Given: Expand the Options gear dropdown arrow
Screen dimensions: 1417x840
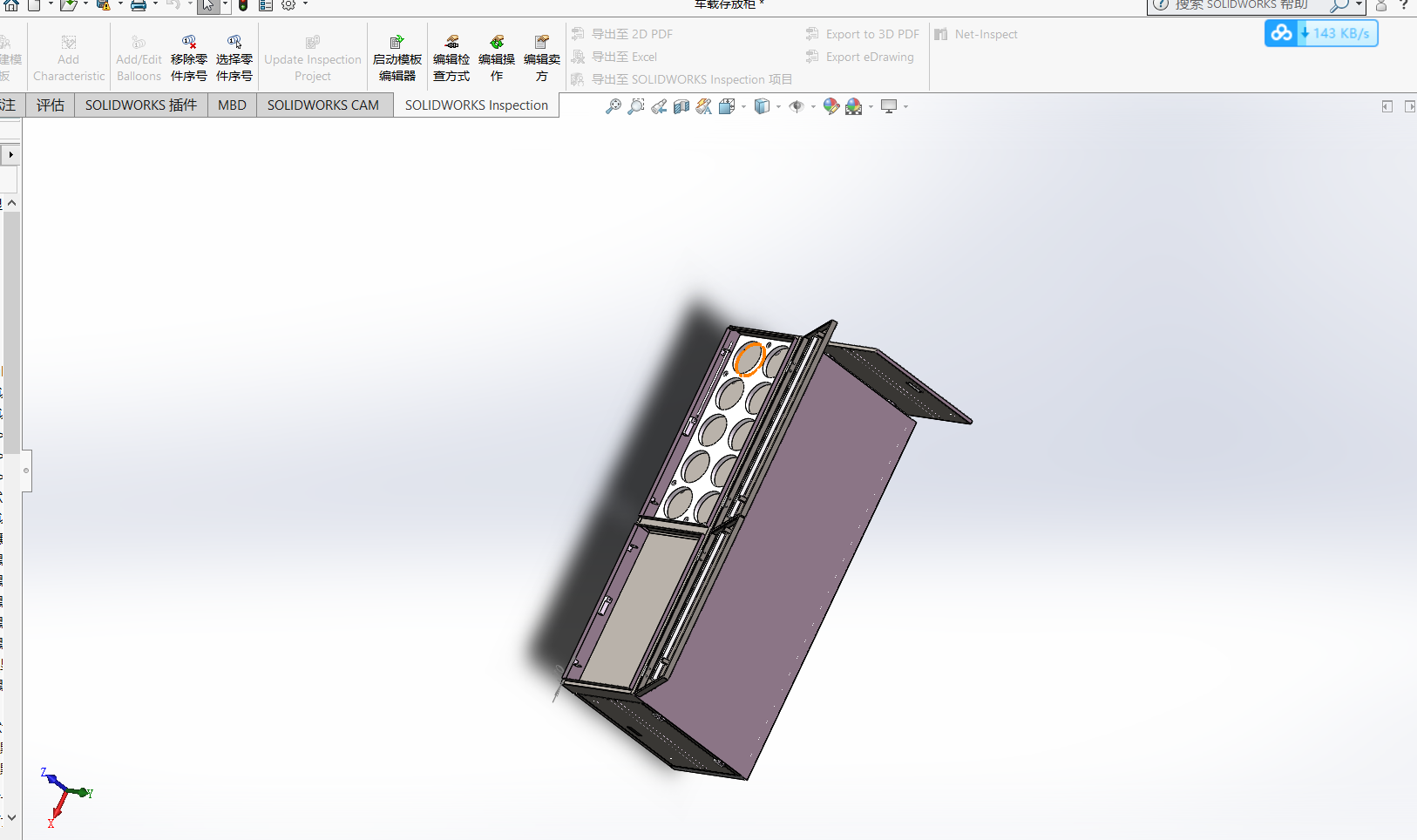Looking at the screenshot, I should point(305,4).
